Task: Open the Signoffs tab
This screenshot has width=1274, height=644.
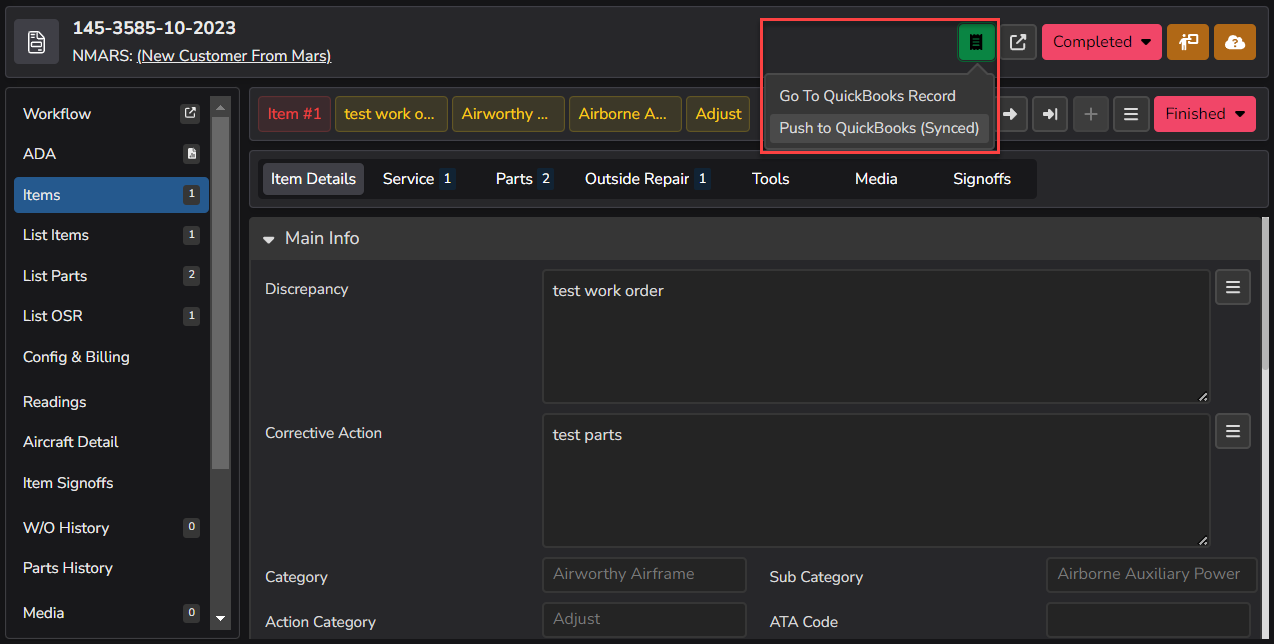Action: tap(982, 179)
